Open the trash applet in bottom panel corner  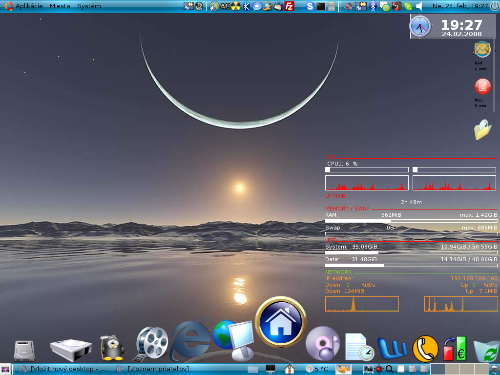[495, 369]
